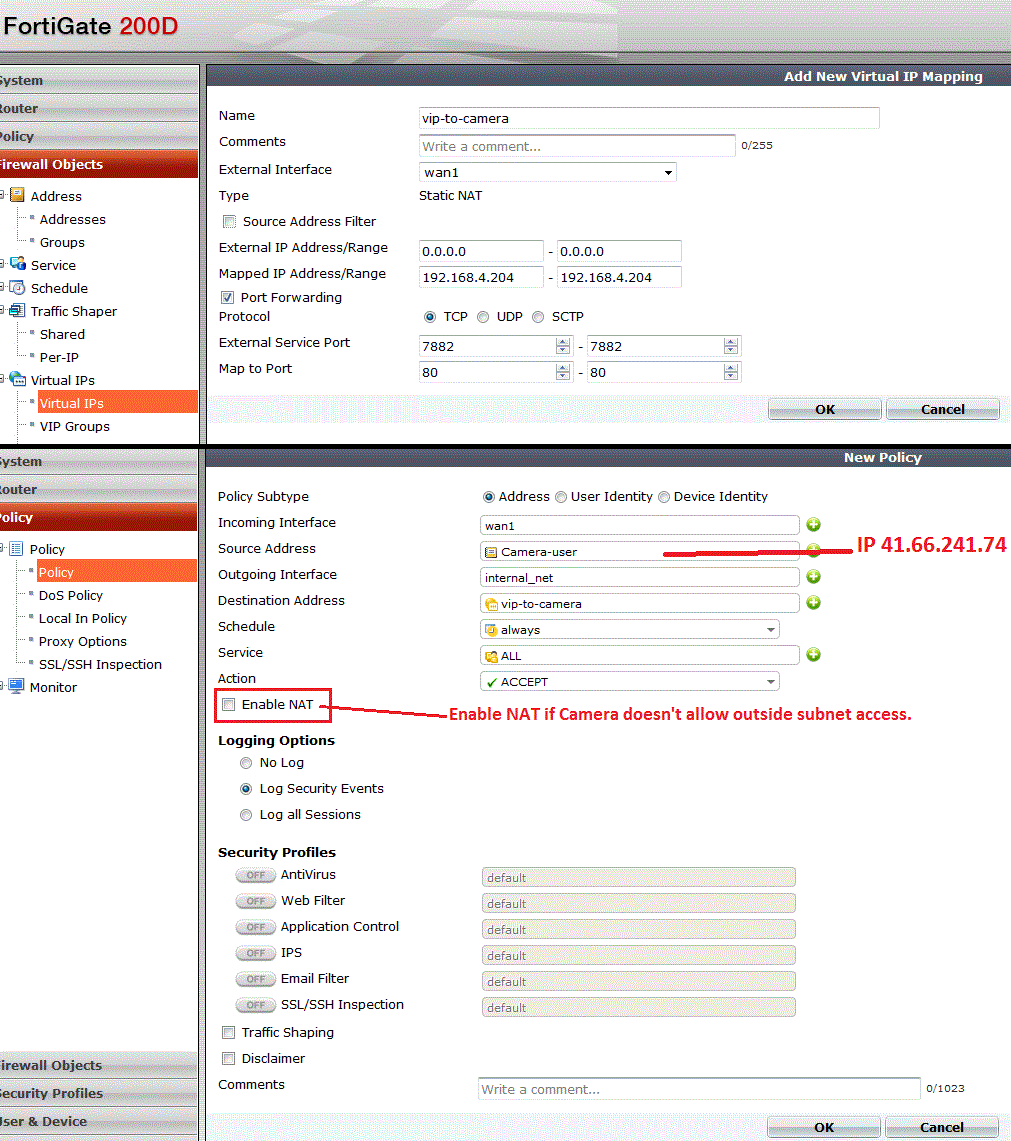
Task: Open Firewall Objects section in top menu
Action: [98, 164]
